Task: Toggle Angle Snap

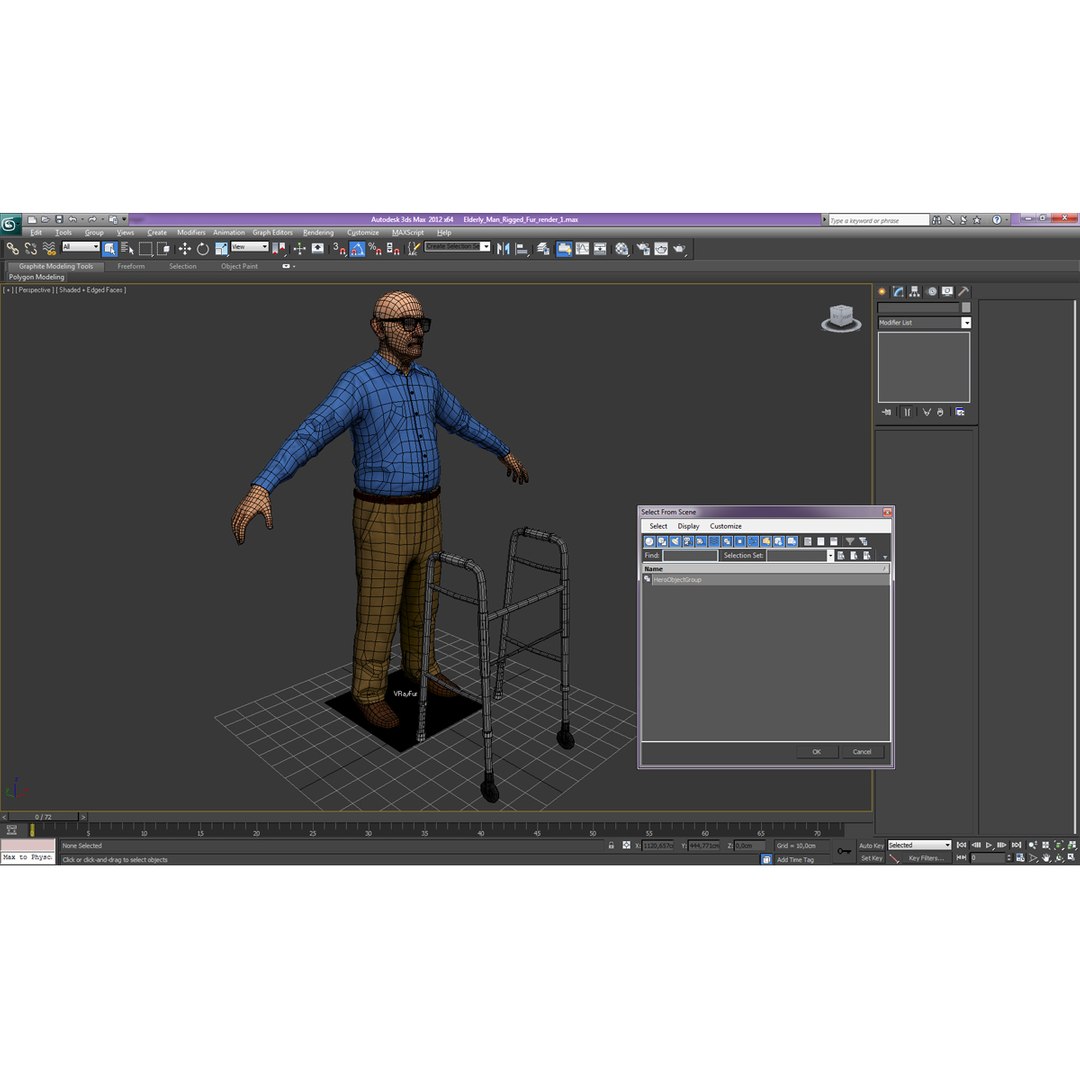Action: pyautogui.click(x=357, y=249)
